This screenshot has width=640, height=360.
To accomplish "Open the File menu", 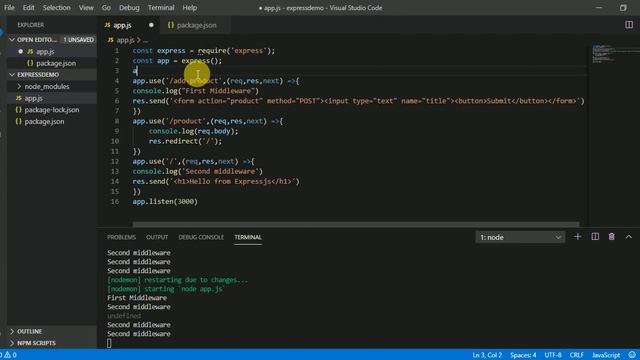I will tap(9, 7).
